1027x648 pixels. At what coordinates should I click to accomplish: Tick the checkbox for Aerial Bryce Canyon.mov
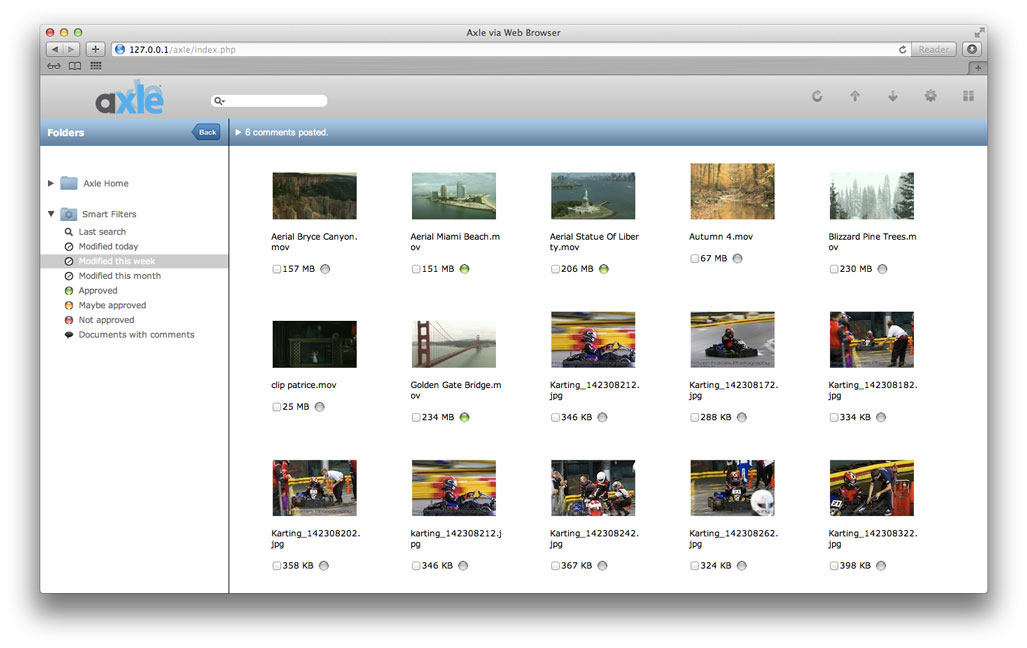(277, 269)
